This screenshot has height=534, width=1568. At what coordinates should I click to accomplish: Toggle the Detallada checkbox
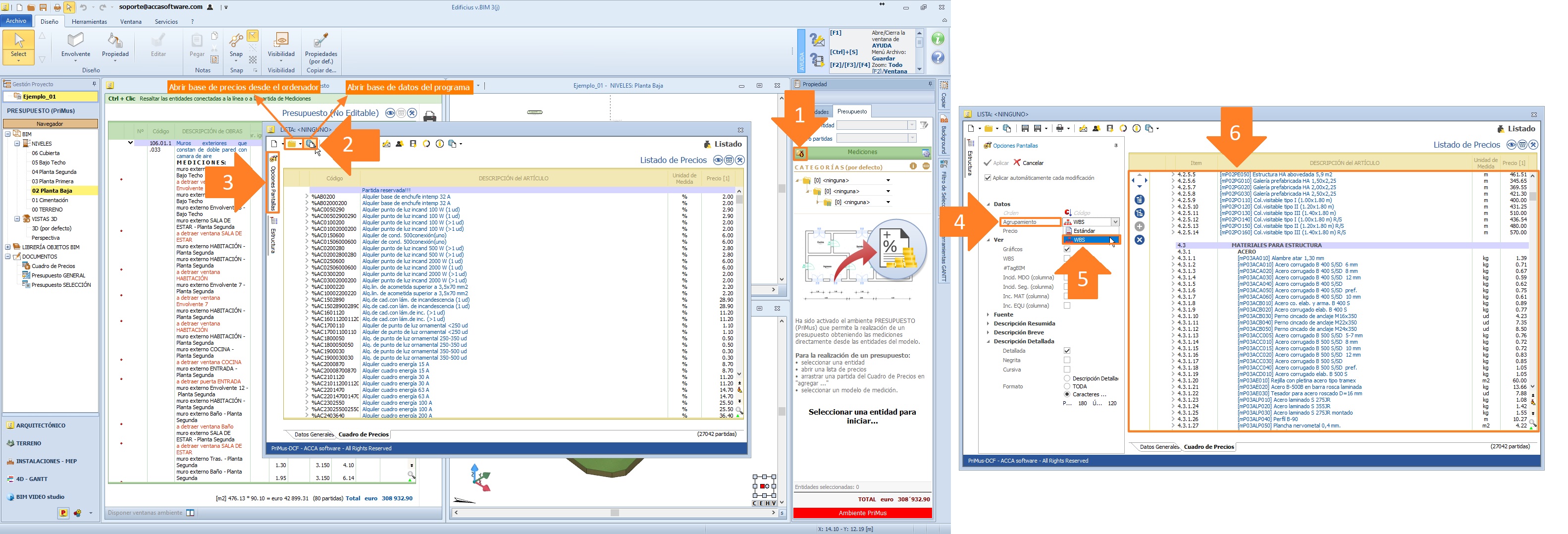[x=1066, y=351]
